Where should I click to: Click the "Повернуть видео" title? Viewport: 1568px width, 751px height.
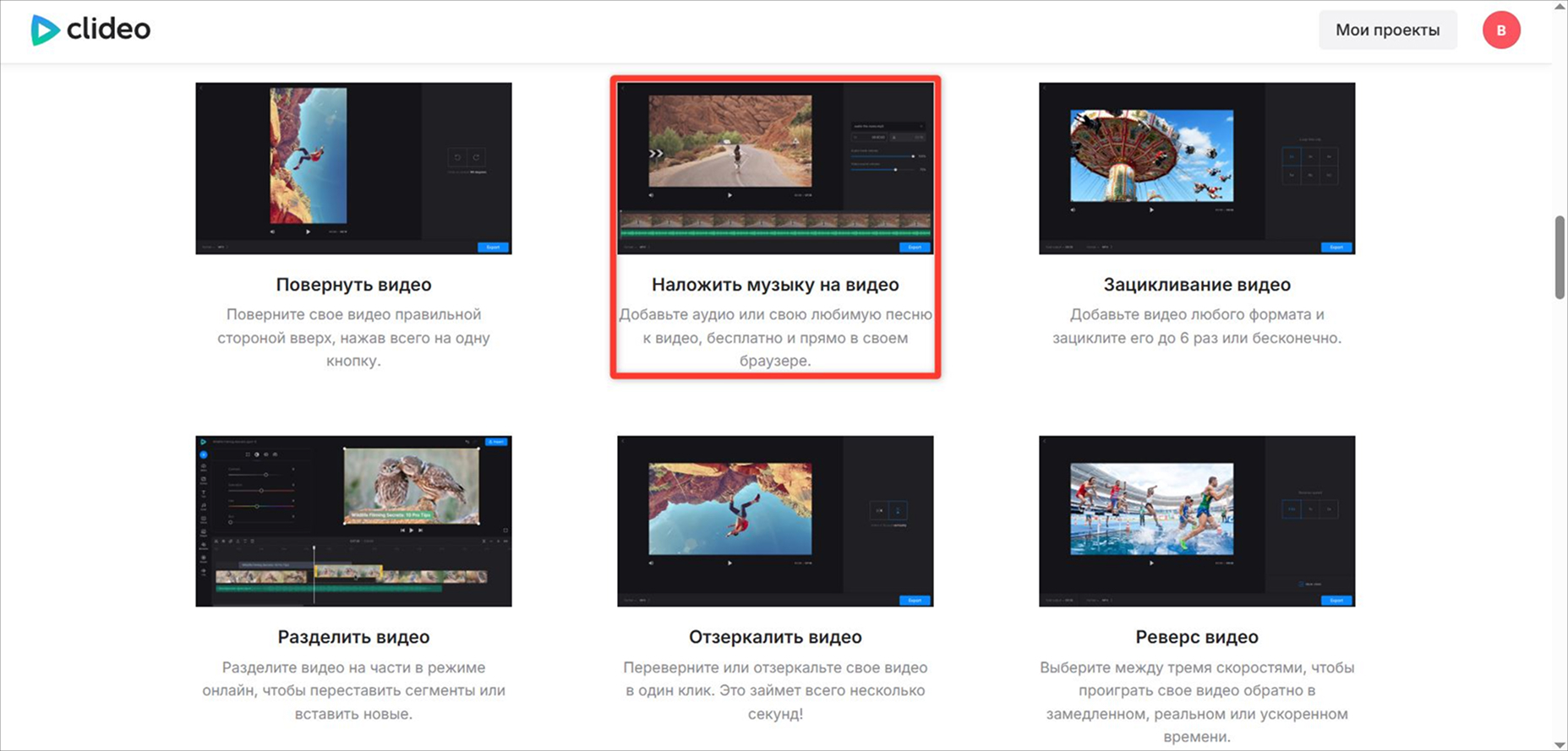click(353, 285)
